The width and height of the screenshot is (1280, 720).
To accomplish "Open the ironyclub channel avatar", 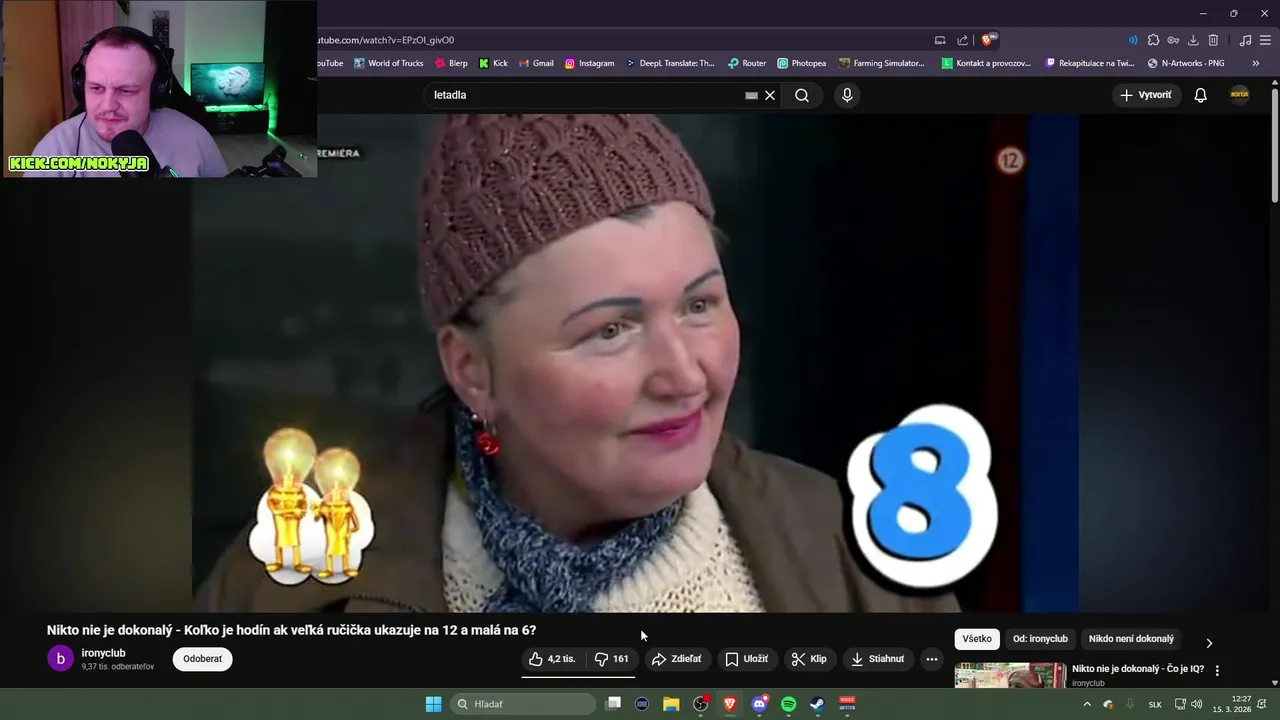I will pyautogui.click(x=60, y=659).
